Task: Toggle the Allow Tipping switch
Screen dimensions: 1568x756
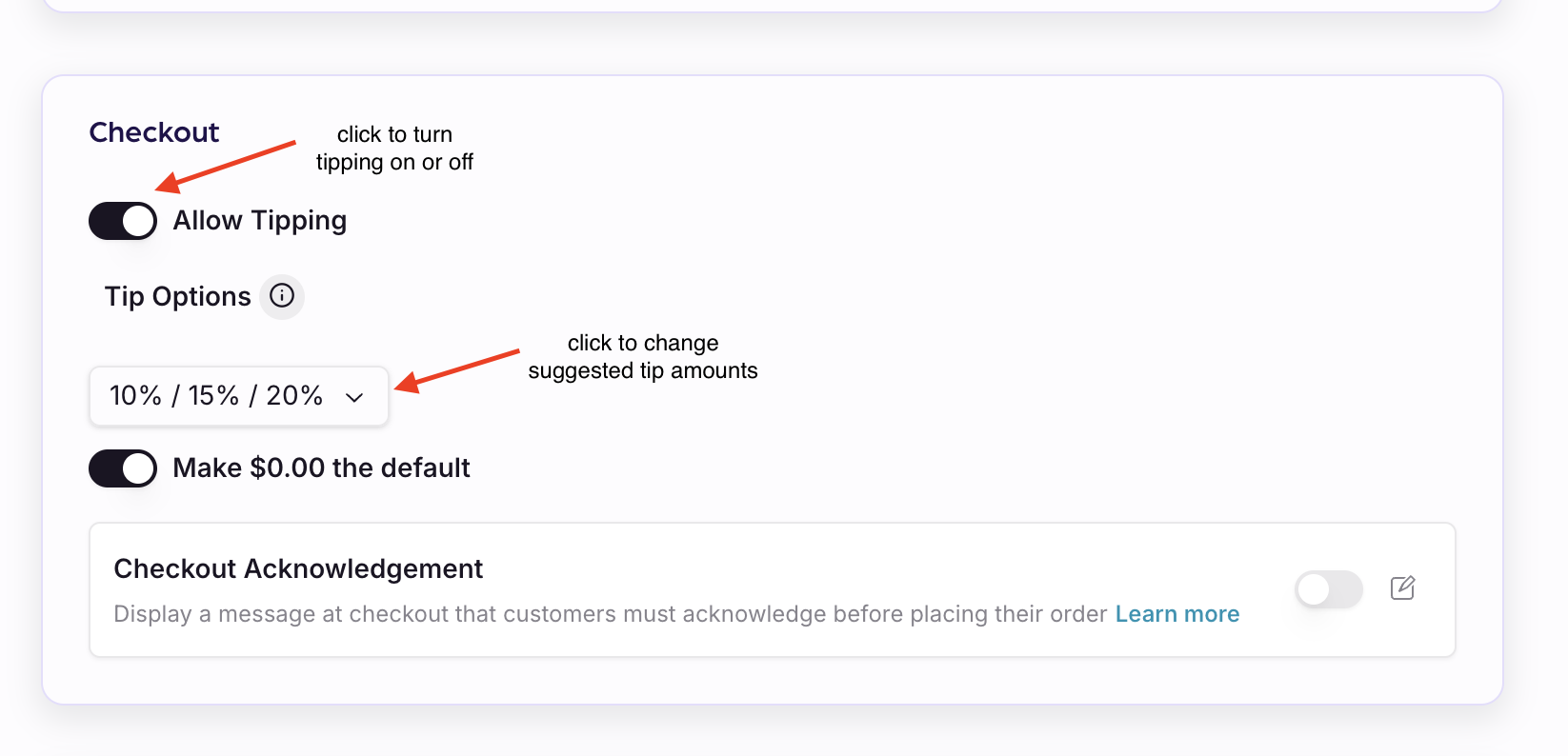Action: click(123, 221)
